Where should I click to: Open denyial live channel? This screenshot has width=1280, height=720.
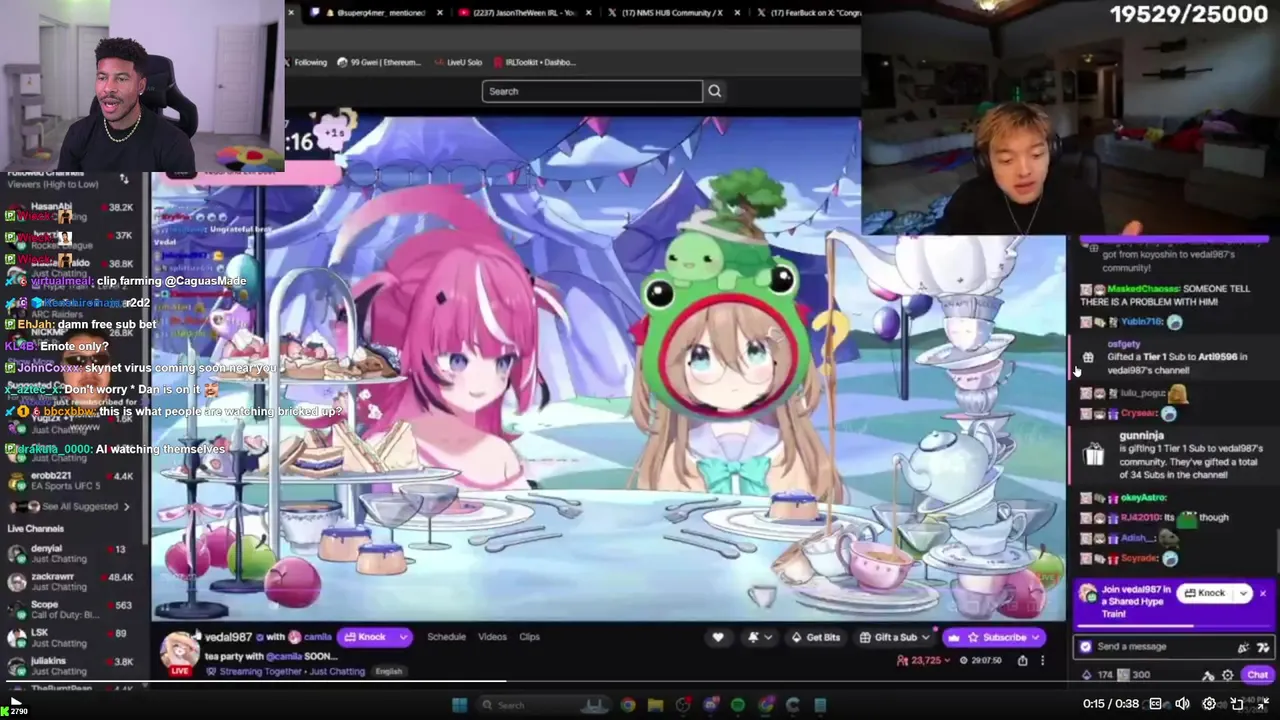click(x=70, y=553)
